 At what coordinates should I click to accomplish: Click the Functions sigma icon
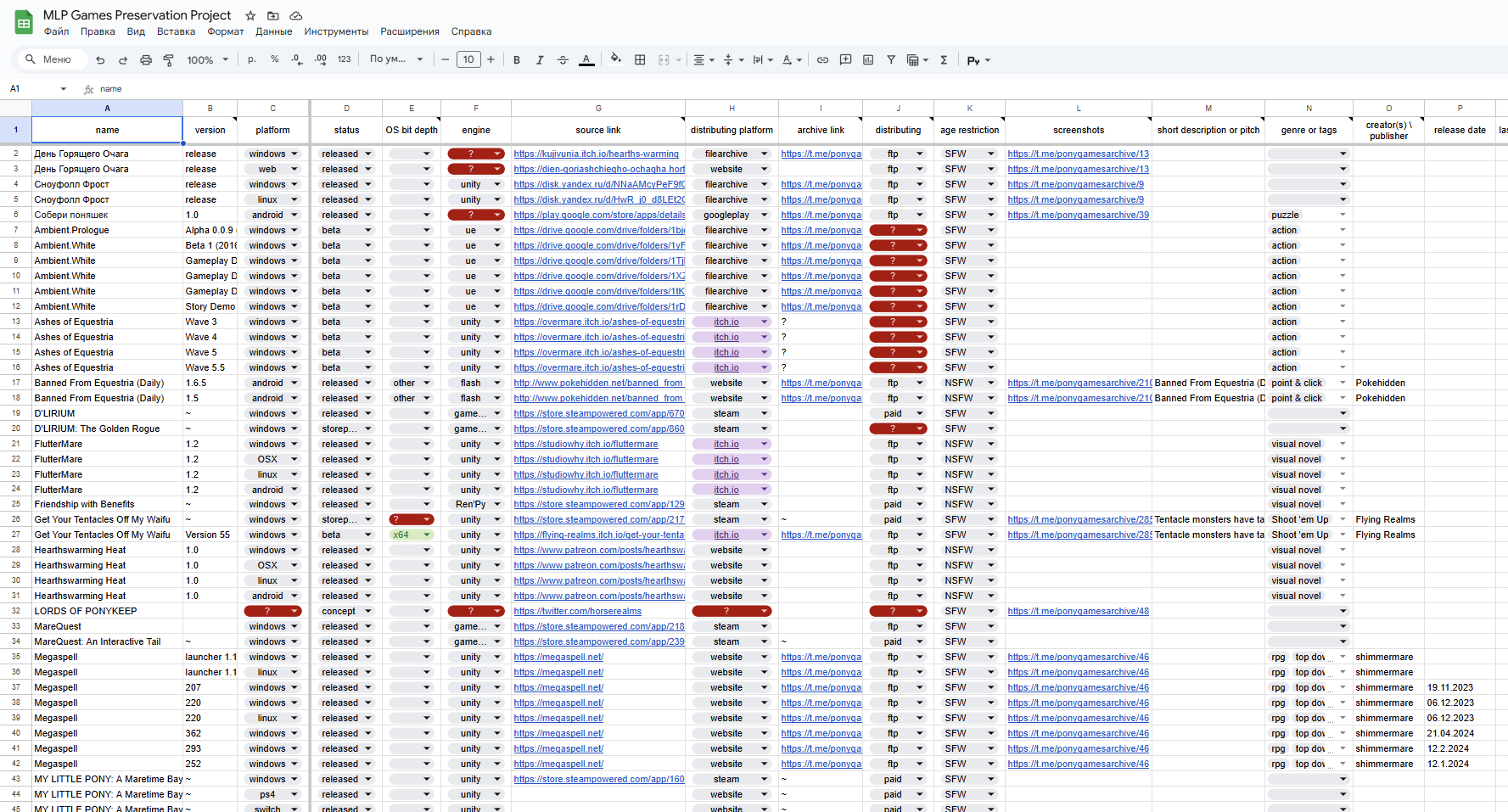coord(944,59)
